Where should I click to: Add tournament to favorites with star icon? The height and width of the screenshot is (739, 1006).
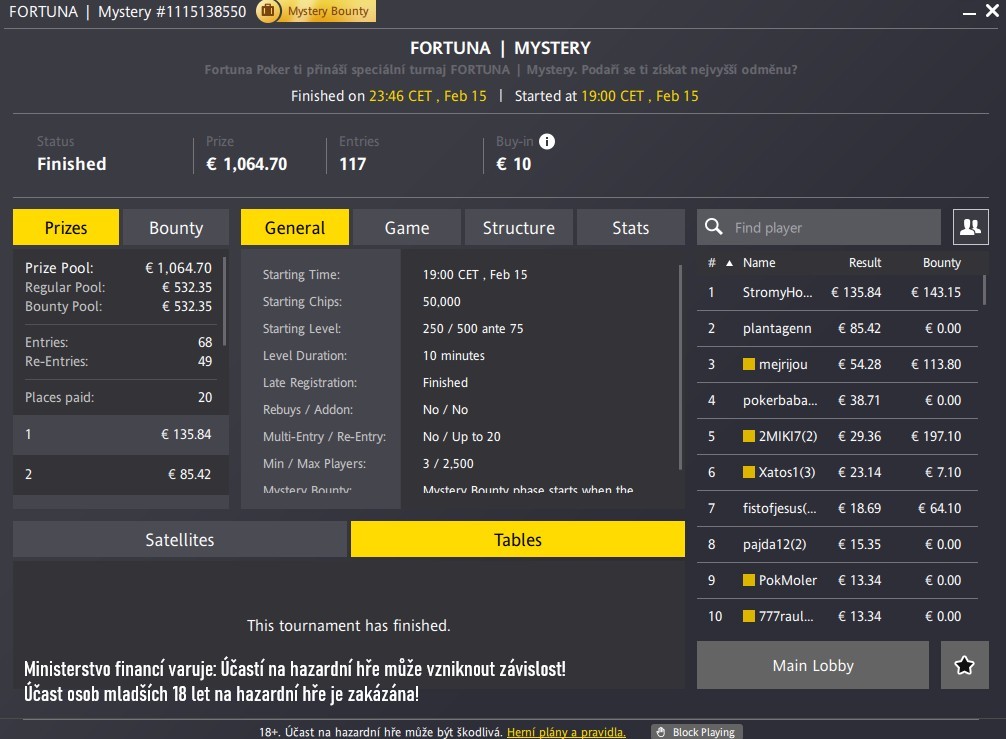[964, 665]
